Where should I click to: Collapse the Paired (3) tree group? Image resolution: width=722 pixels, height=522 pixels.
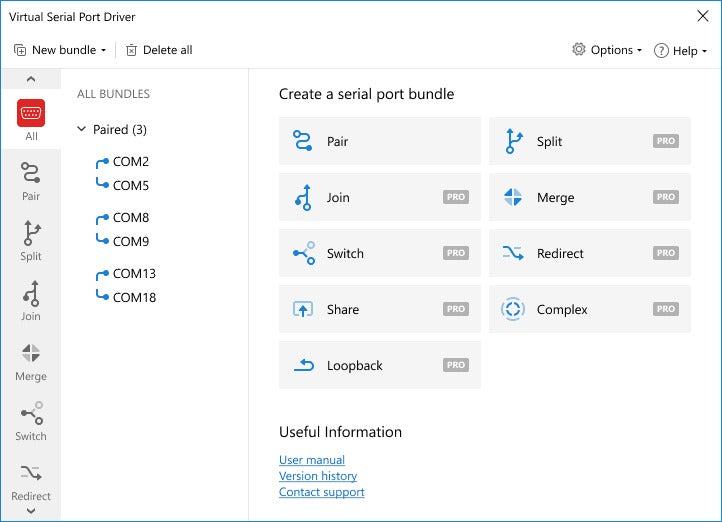(x=82, y=129)
